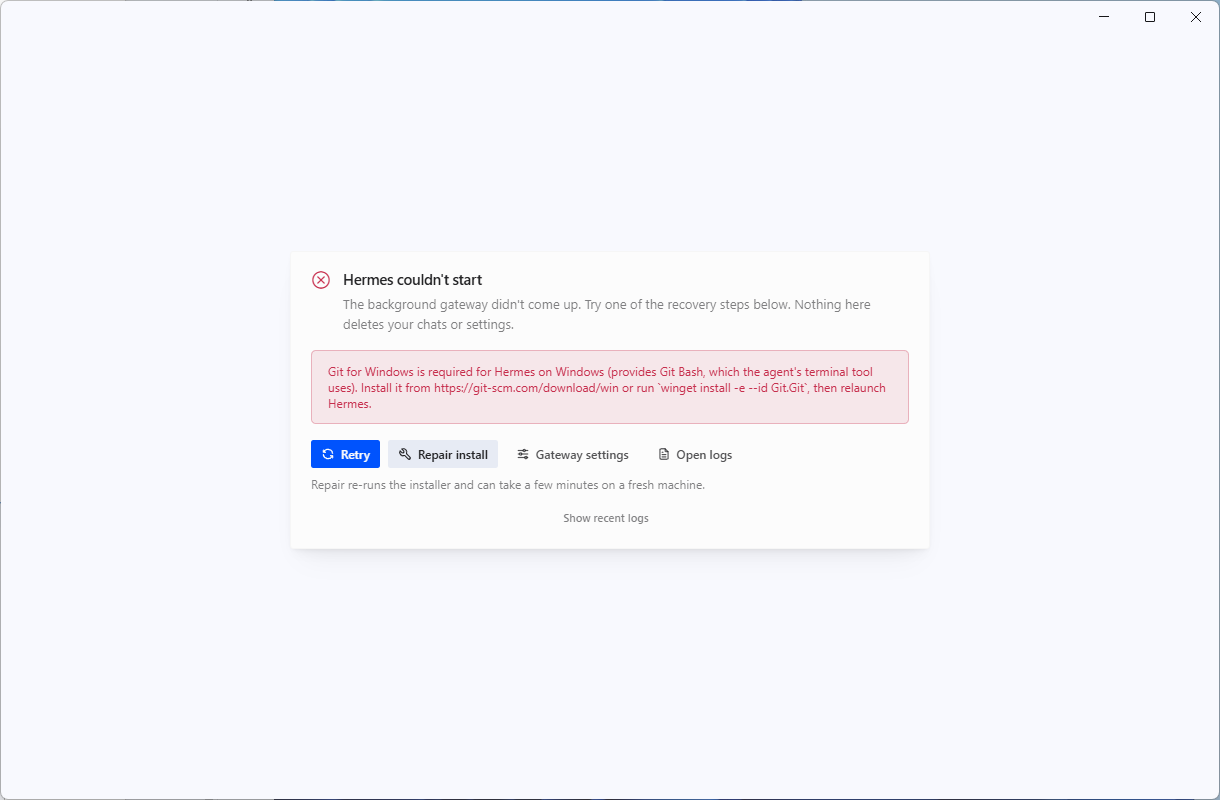Click the document icon beside Open logs
1220x800 pixels.
(x=664, y=454)
